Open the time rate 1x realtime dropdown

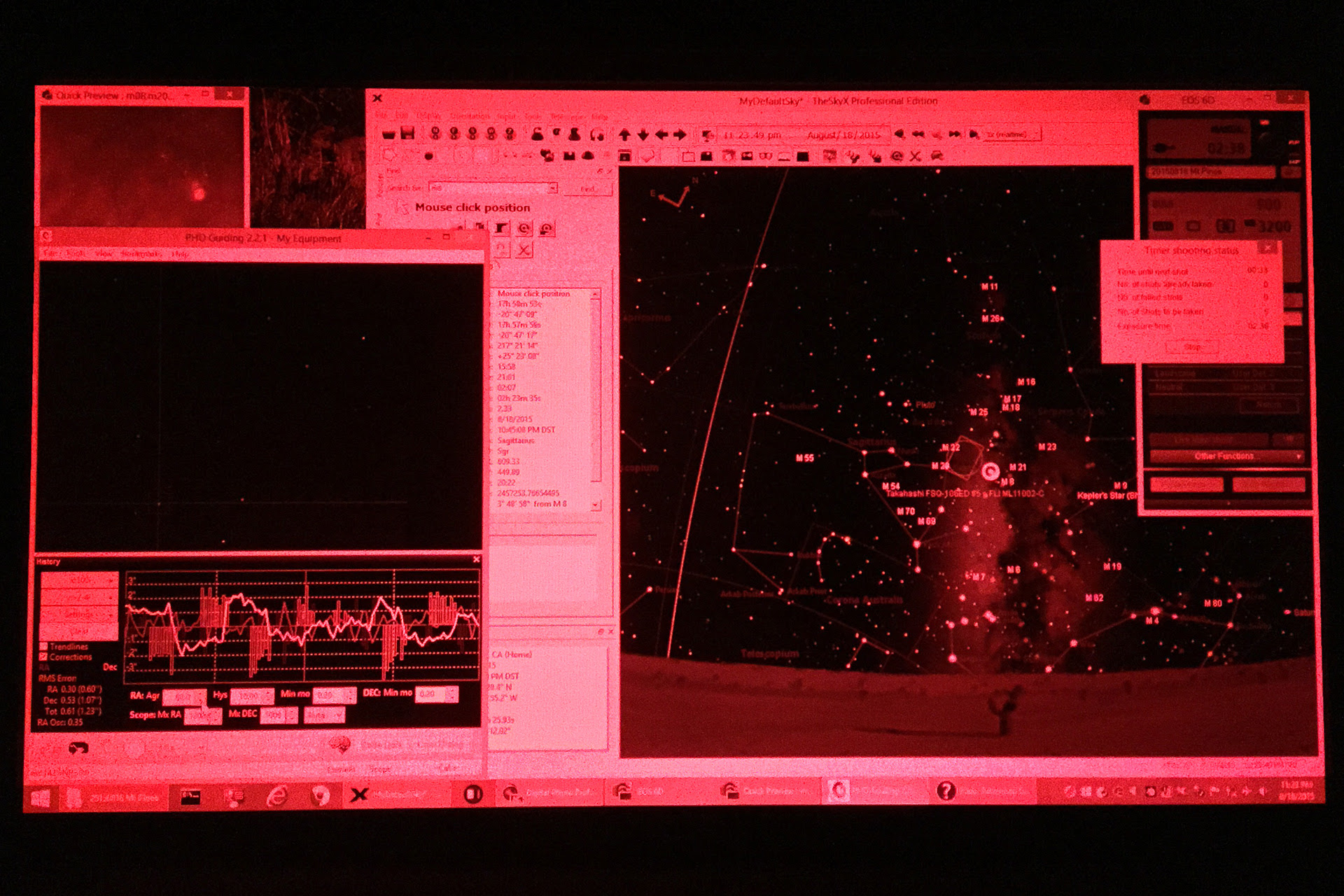point(1012,134)
